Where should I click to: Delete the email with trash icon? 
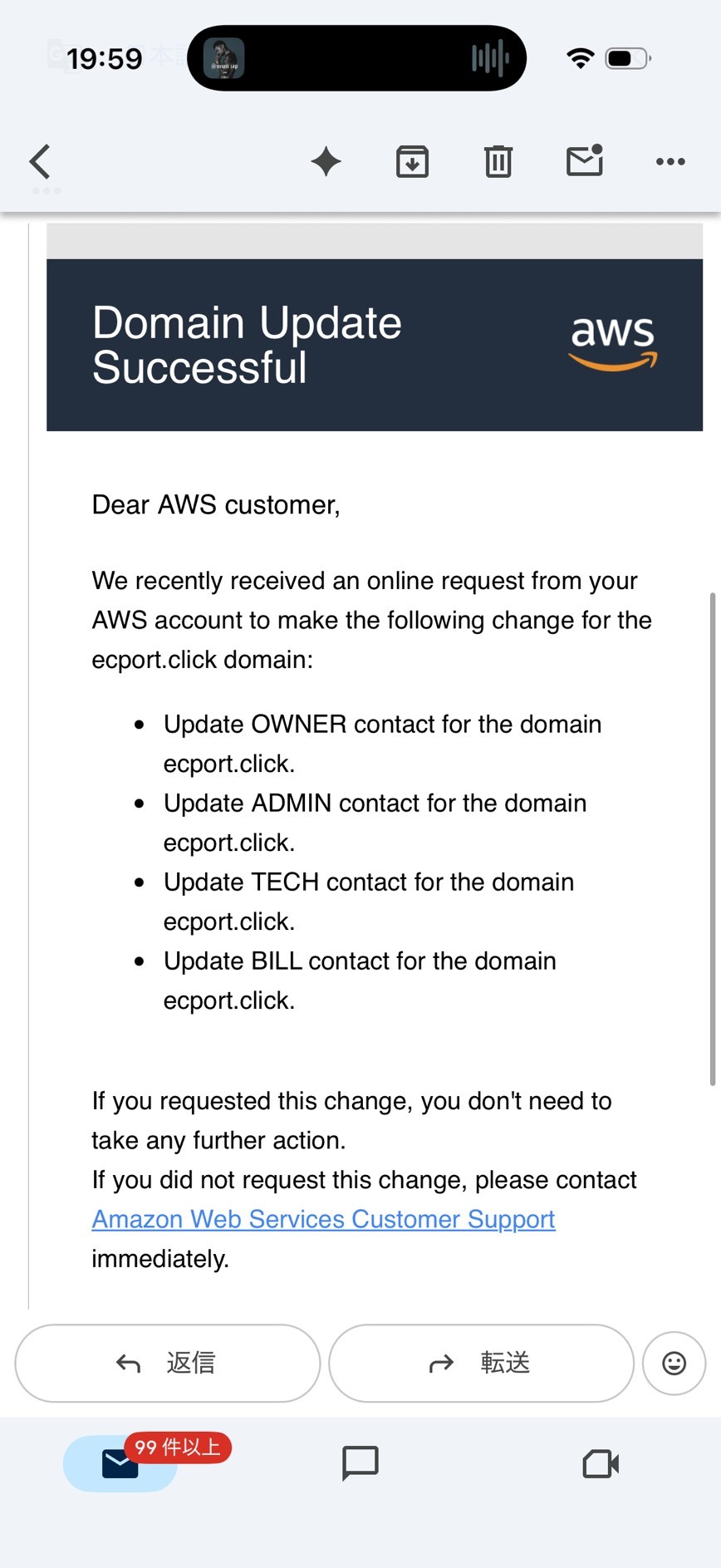point(498,161)
